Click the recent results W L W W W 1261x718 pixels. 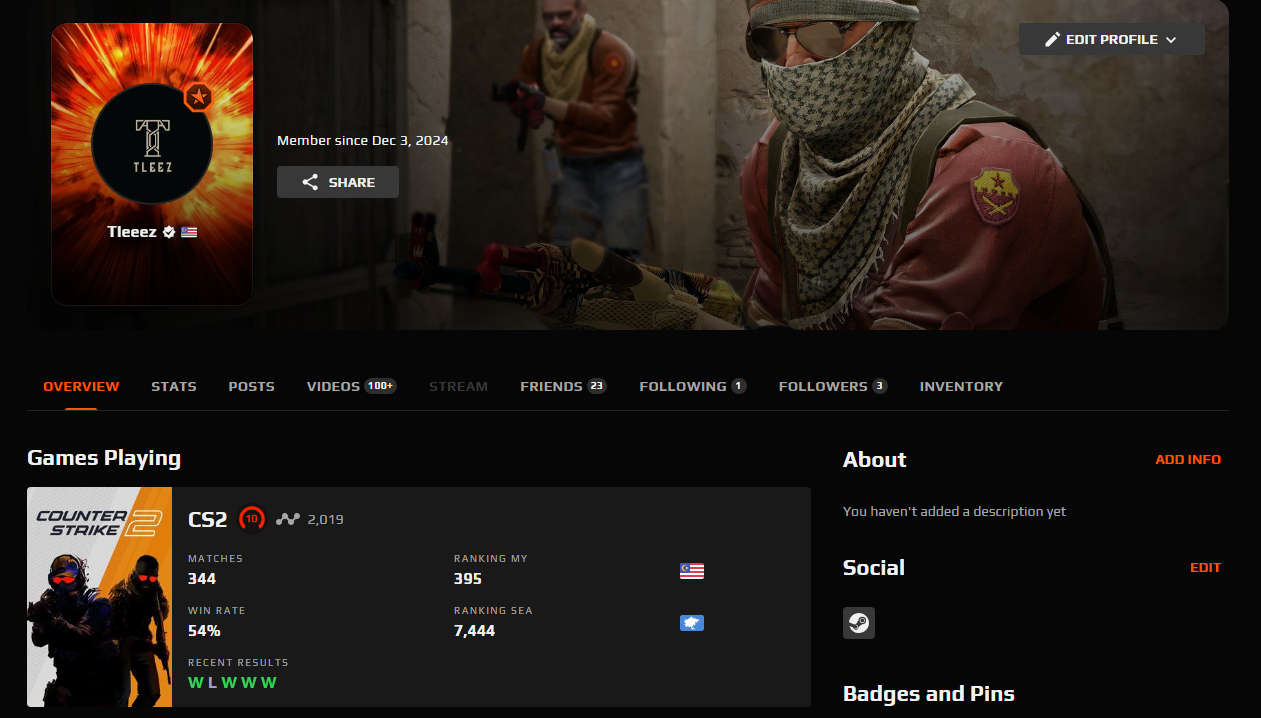(232, 683)
